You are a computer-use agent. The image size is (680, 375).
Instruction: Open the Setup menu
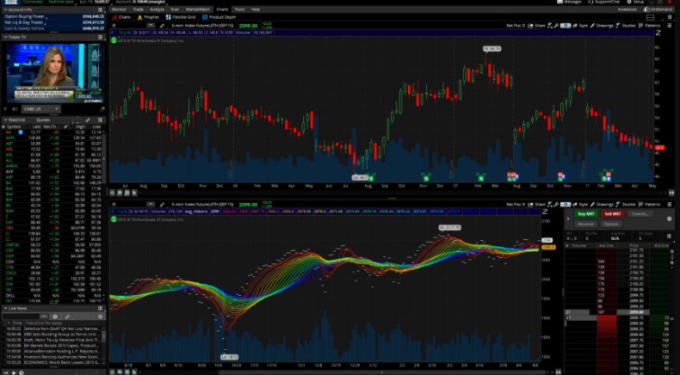point(636,2)
